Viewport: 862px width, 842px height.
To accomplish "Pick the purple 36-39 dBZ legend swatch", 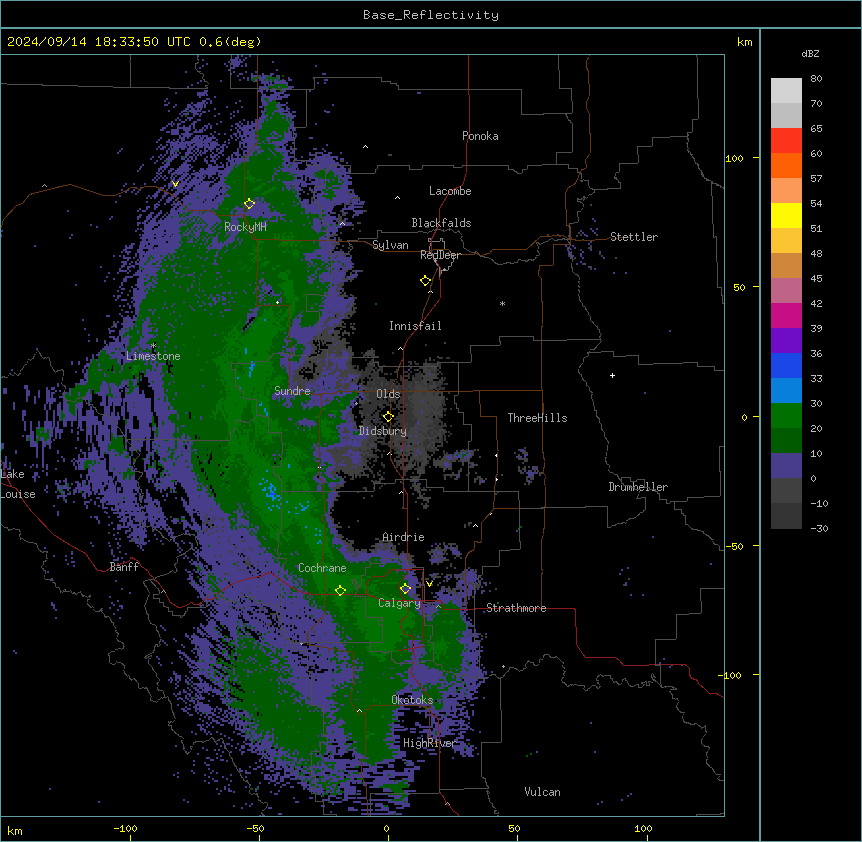I will pyautogui.click(x=786, y=341).
